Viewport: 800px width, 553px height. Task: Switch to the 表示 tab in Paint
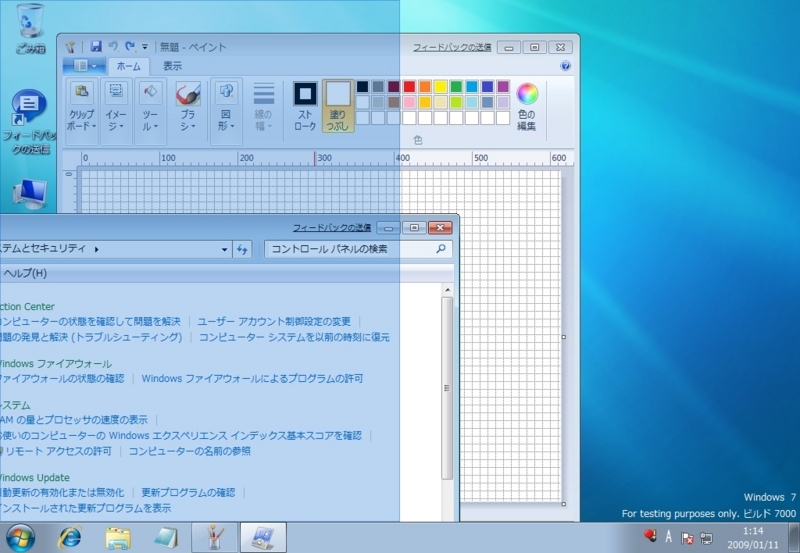(172, 66)
